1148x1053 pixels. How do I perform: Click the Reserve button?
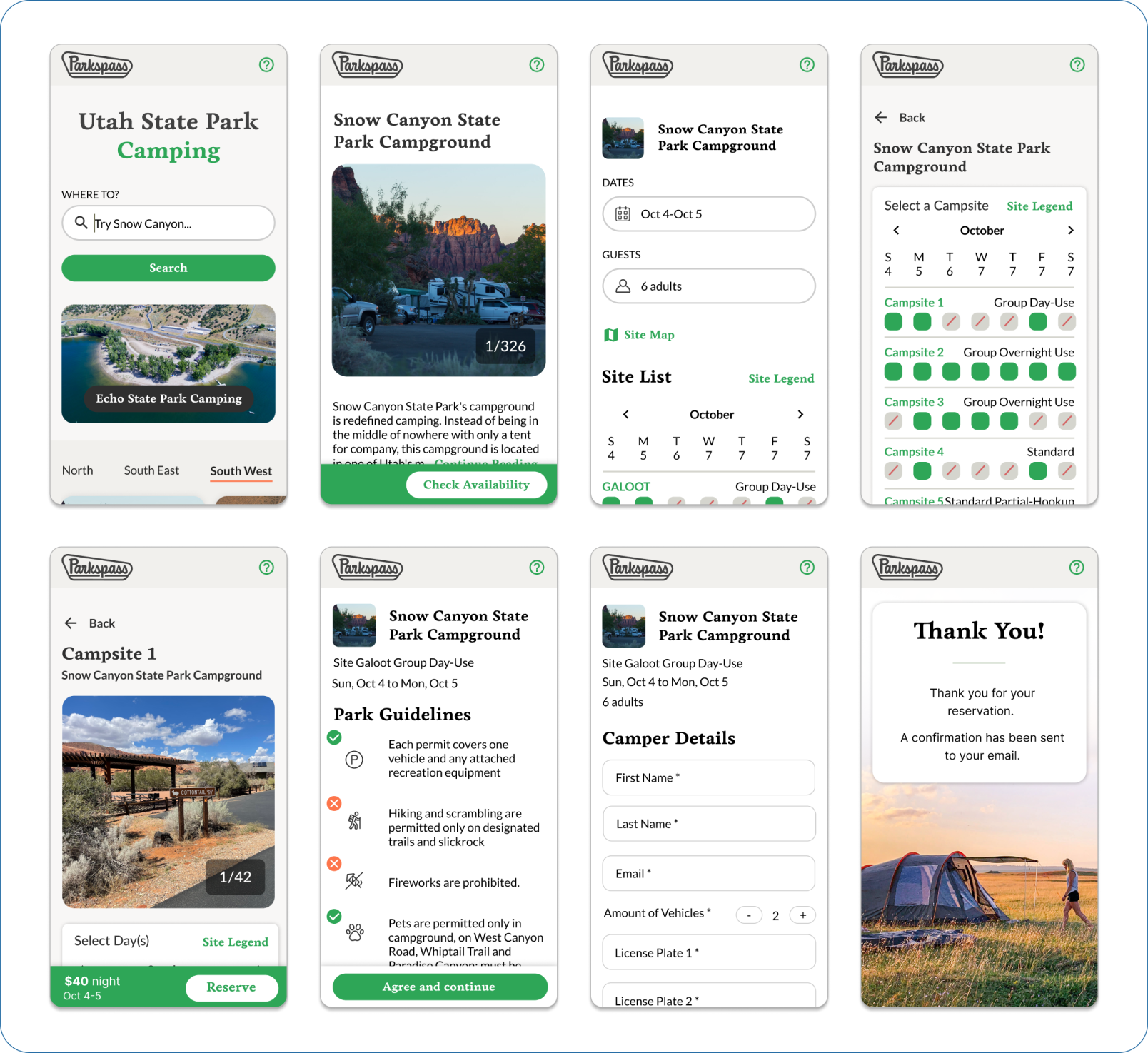[231, 987]
